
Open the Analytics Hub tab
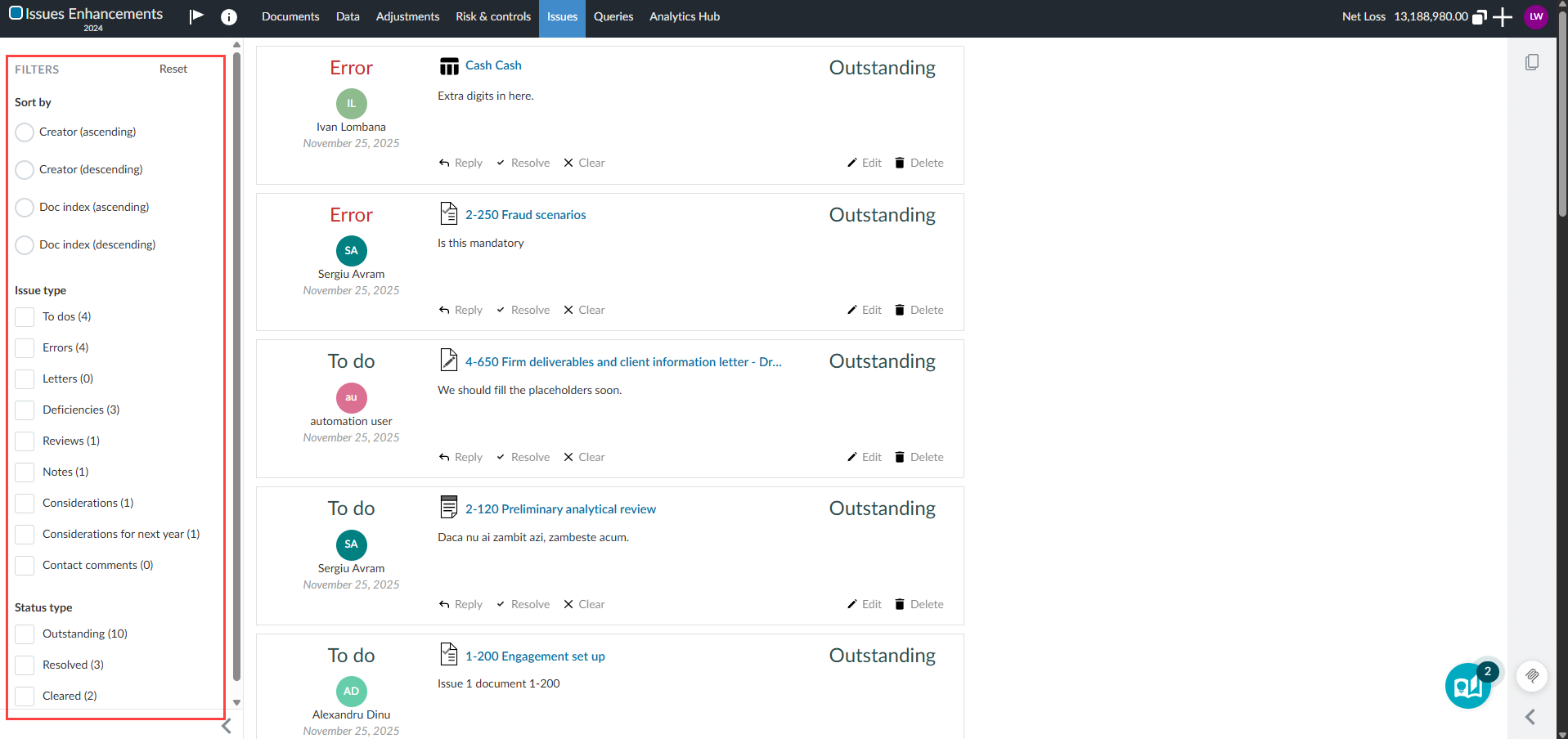click(684, 16)
